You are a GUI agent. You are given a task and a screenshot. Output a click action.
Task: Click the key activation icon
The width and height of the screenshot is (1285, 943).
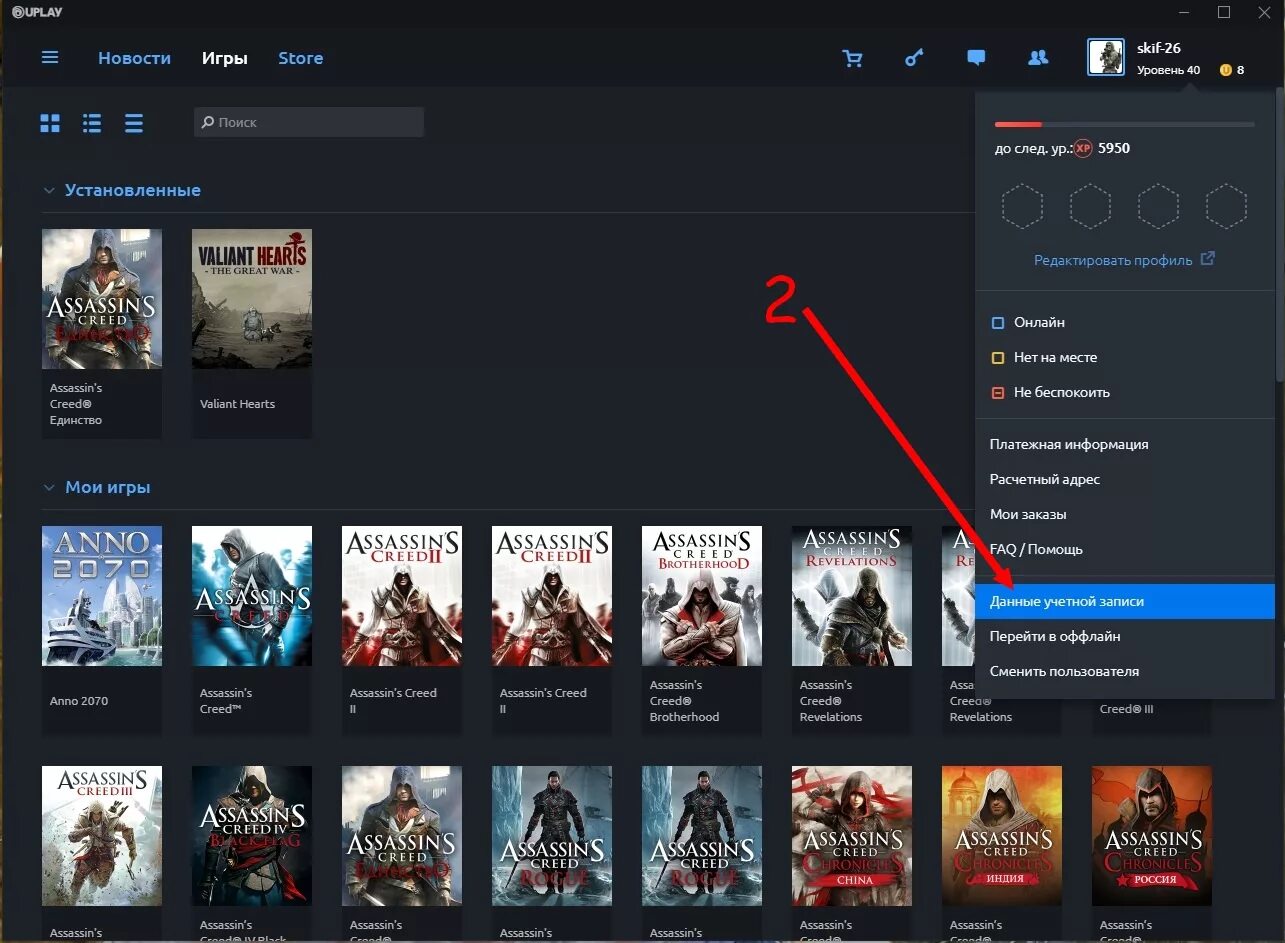(x=914, y=58)
